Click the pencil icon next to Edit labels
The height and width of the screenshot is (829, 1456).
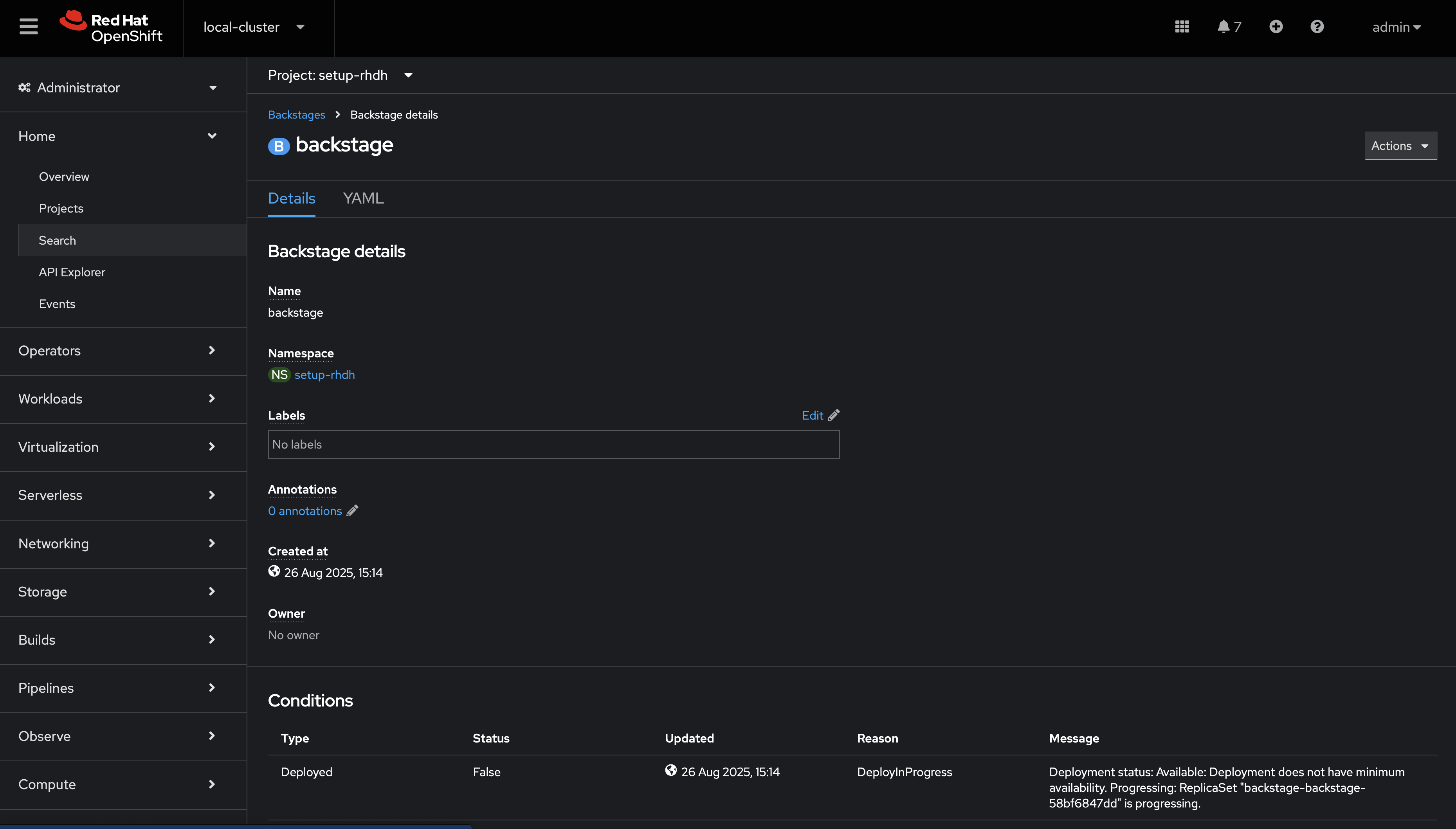click(834, 415)
